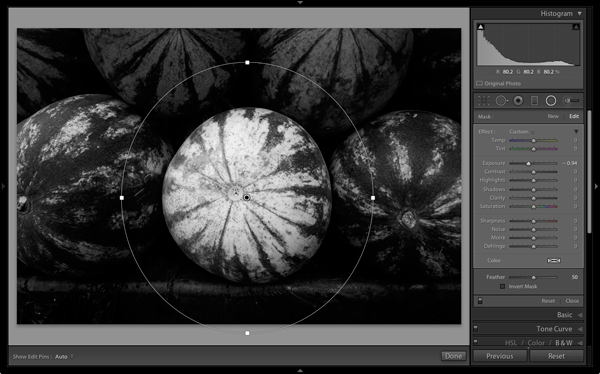Screen dimensions: 600x374
Task: Enable the Invert Mask checkbox
Action: tap(502, 286)
